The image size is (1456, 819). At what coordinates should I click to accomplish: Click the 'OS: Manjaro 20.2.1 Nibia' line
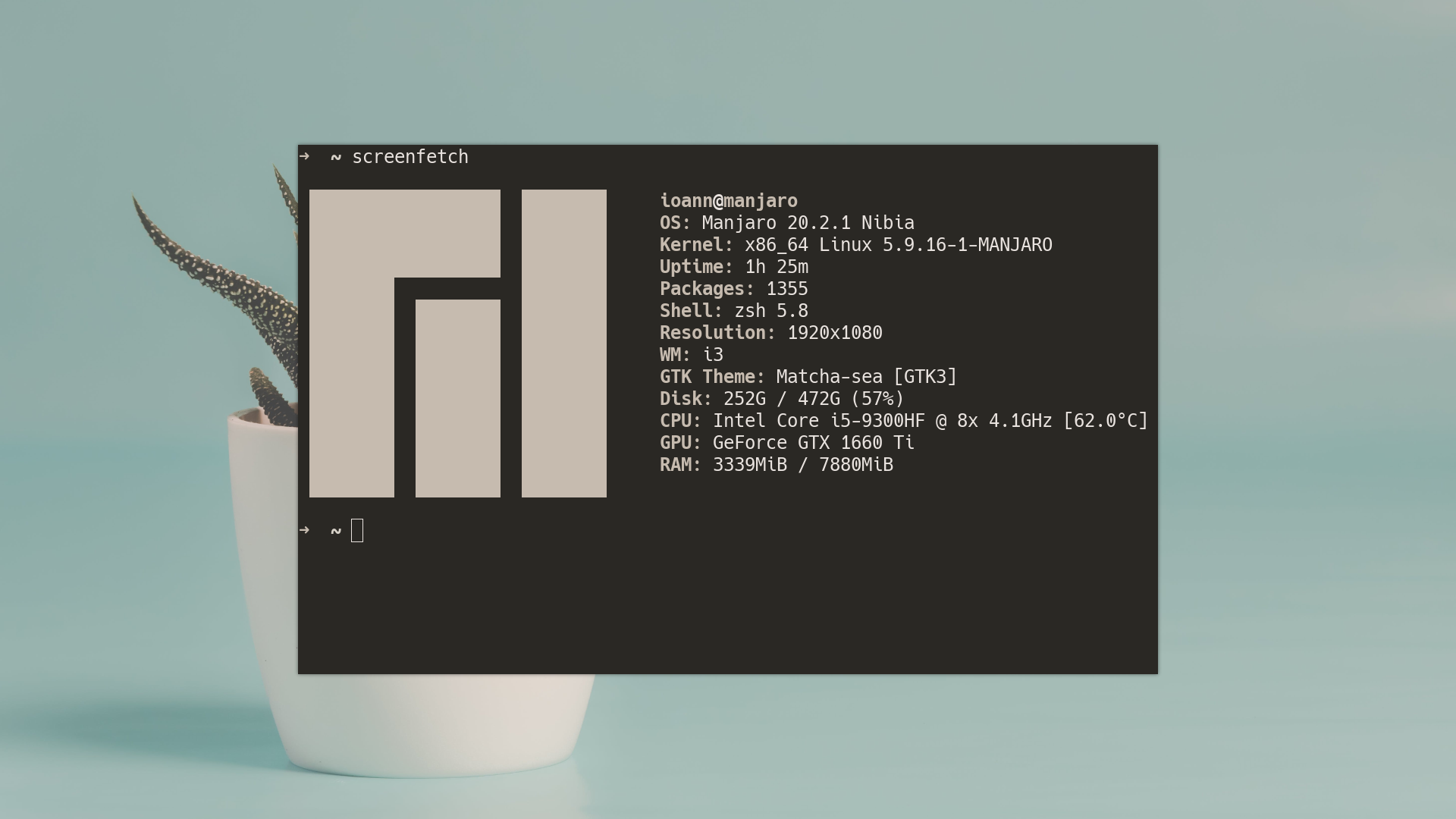(787, 223)
